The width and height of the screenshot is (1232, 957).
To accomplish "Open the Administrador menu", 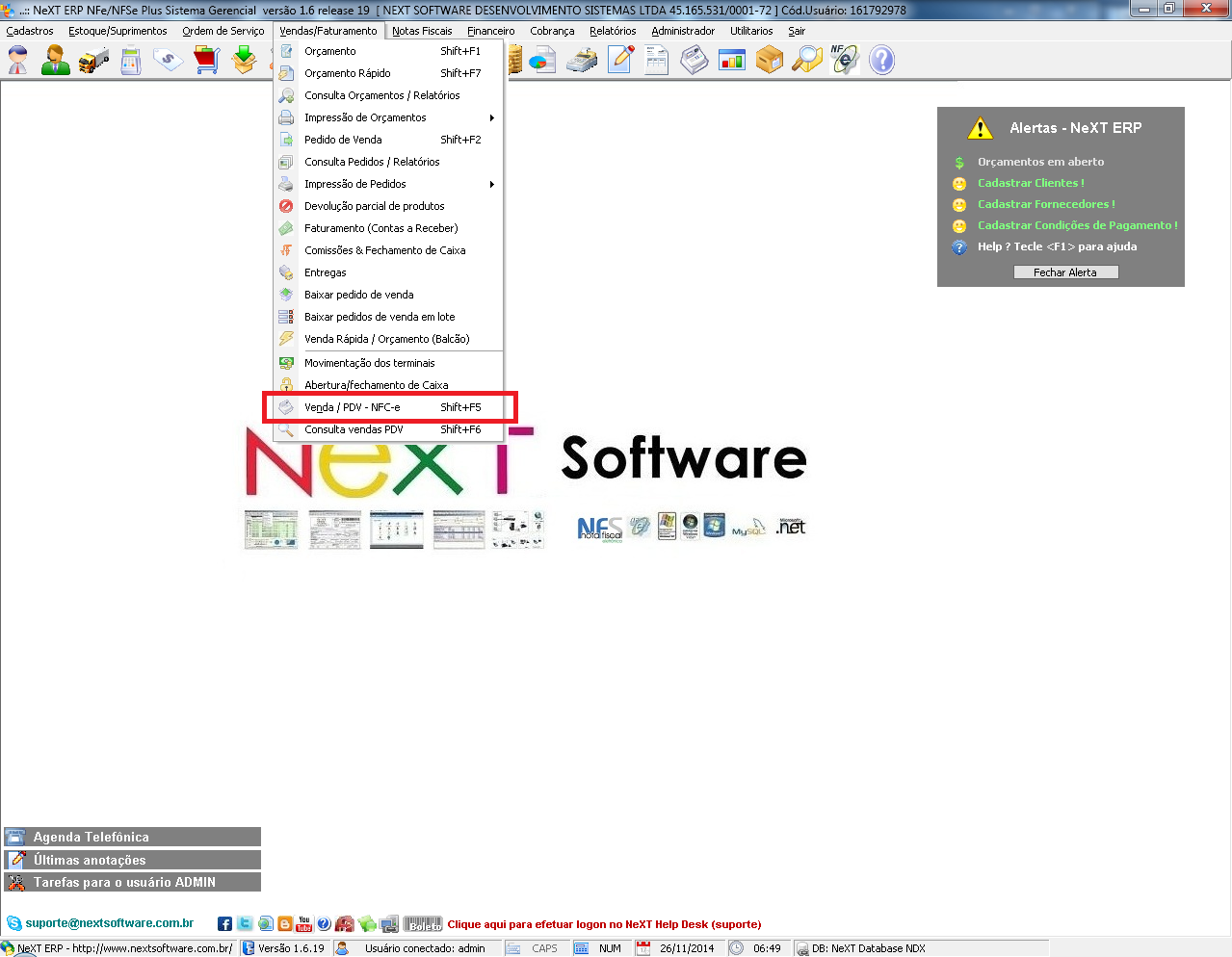I will (683, 31).
